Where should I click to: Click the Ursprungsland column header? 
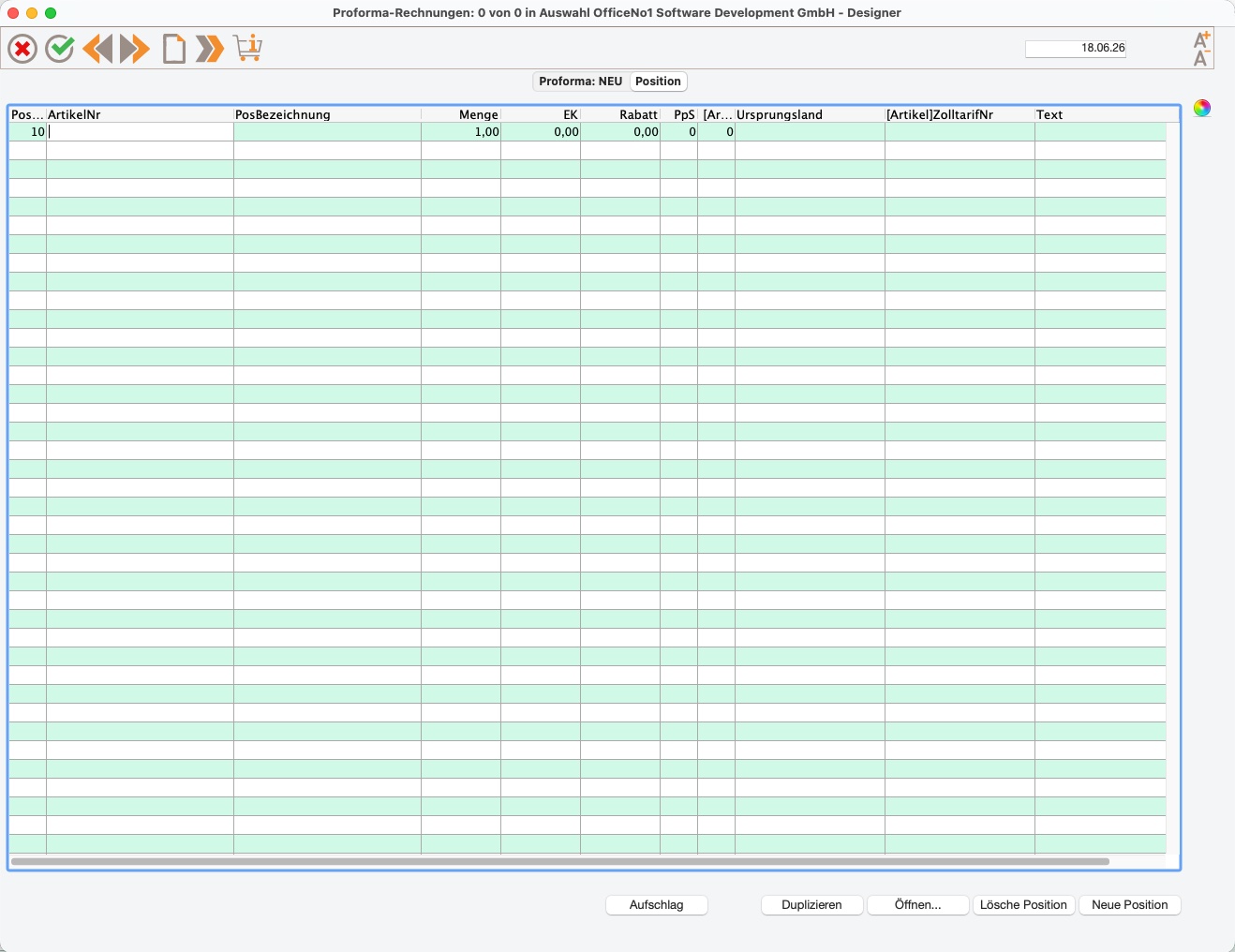810,114
